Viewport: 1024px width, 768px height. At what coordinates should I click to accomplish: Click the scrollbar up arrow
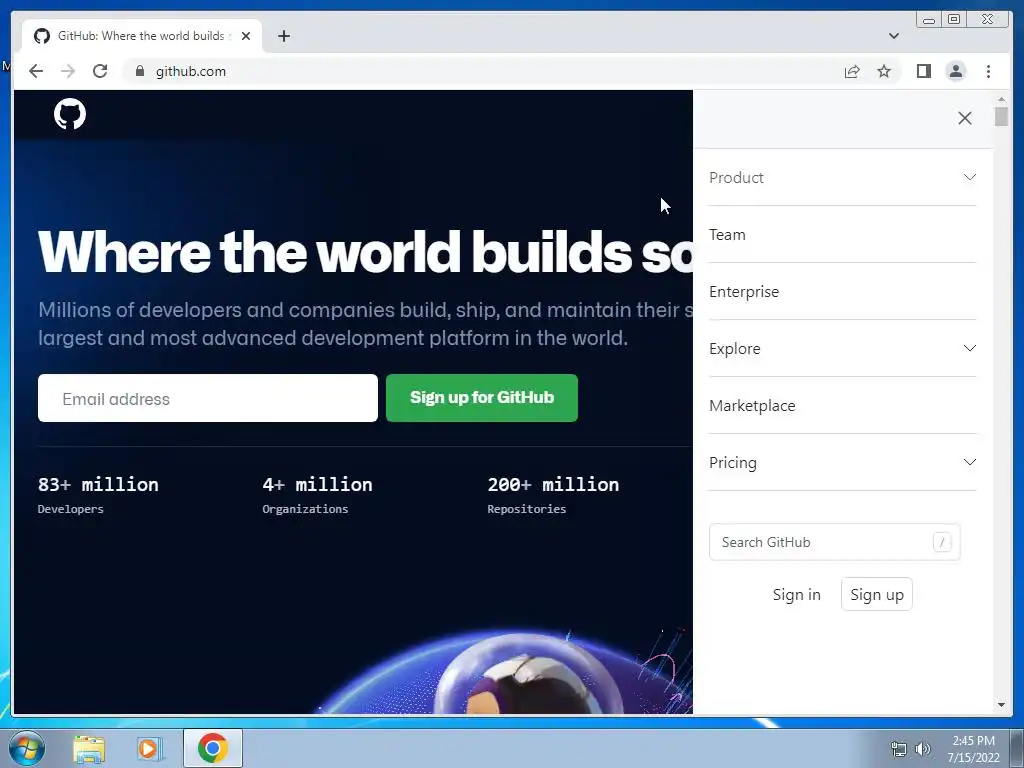[x=1001, y=99]
